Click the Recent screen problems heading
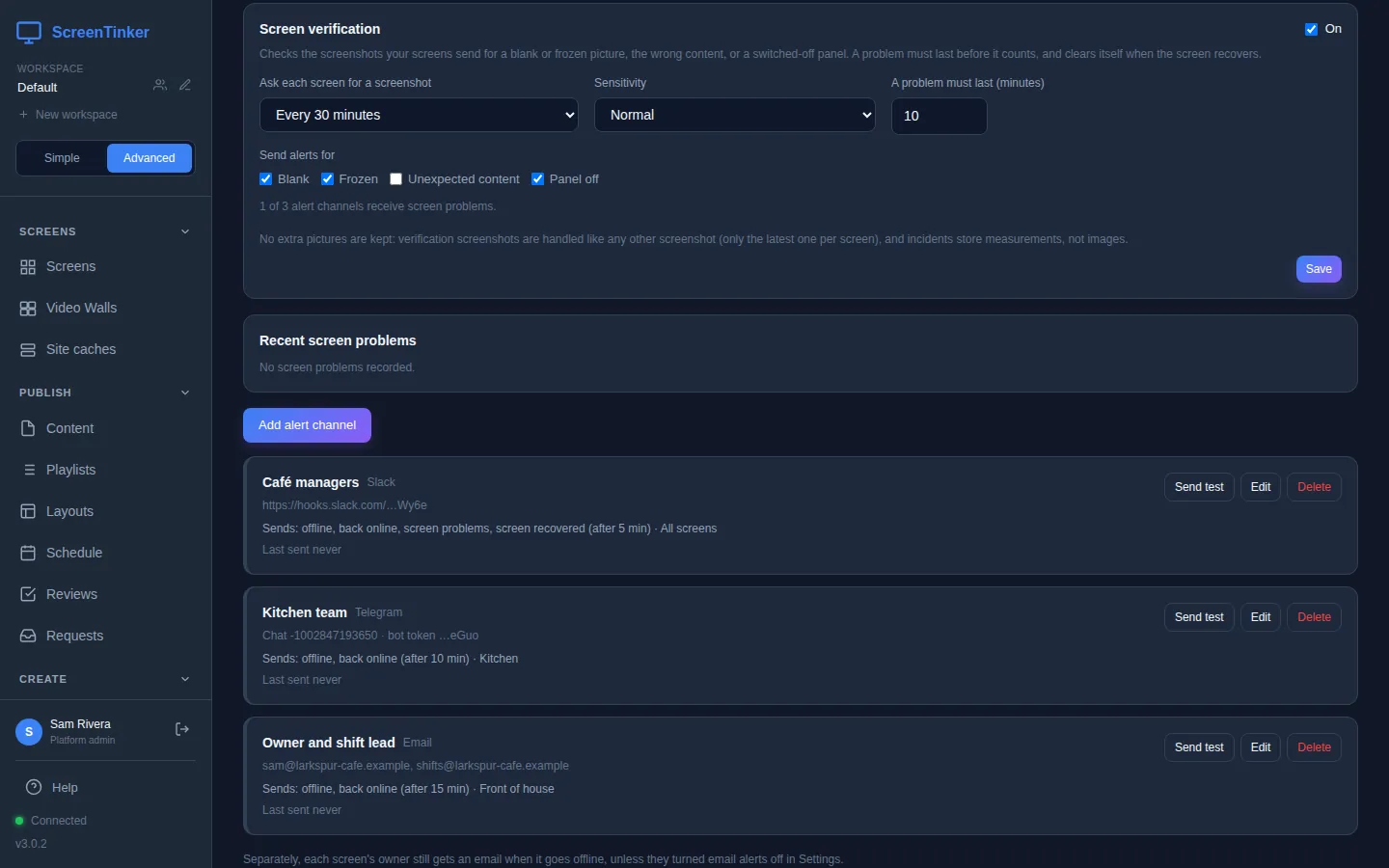Image resolution: width=1389 pixels, height=868 pixels. pos(338,340)
